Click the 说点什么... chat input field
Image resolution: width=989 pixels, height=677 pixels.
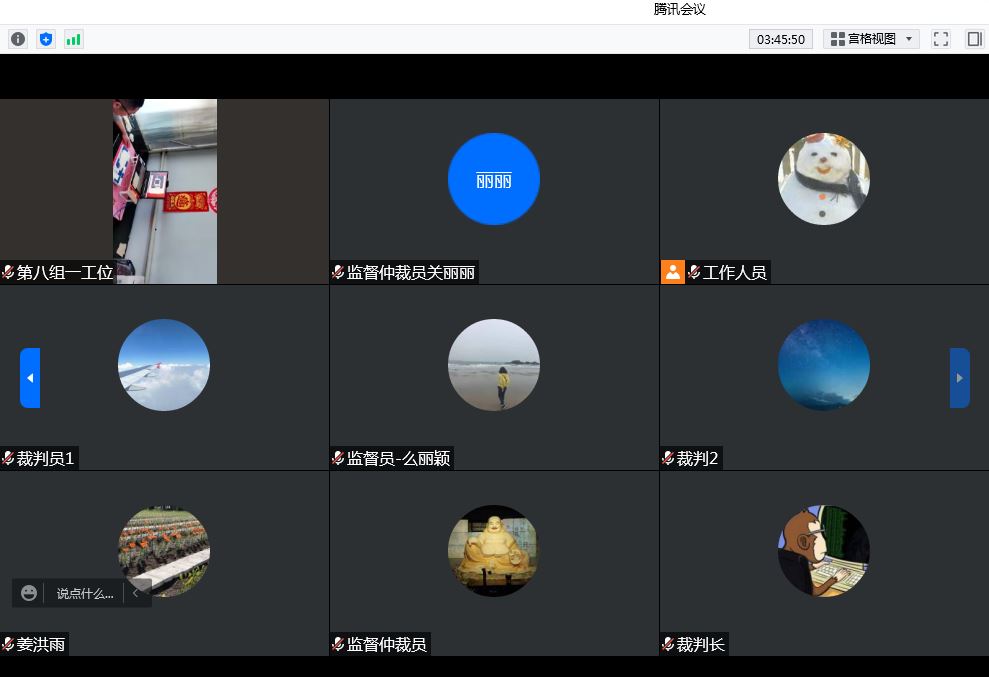[x=85, y=593]
